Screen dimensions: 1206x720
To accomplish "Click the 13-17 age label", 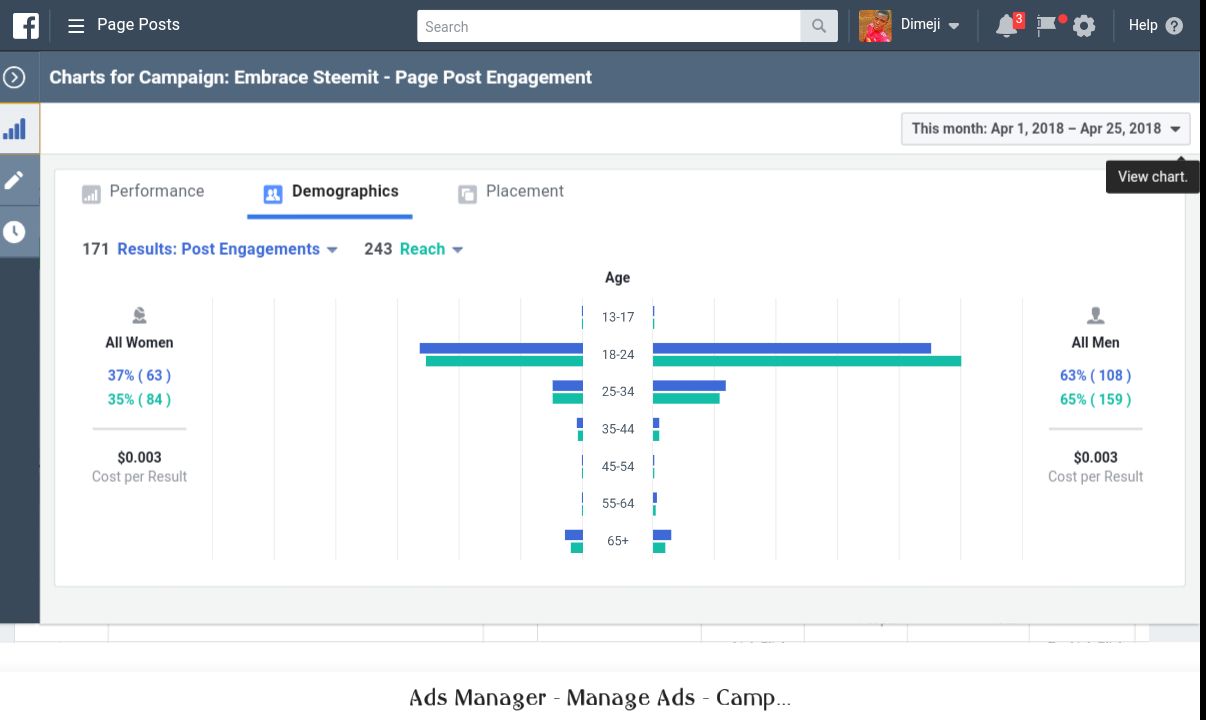I will click(618, 317).
